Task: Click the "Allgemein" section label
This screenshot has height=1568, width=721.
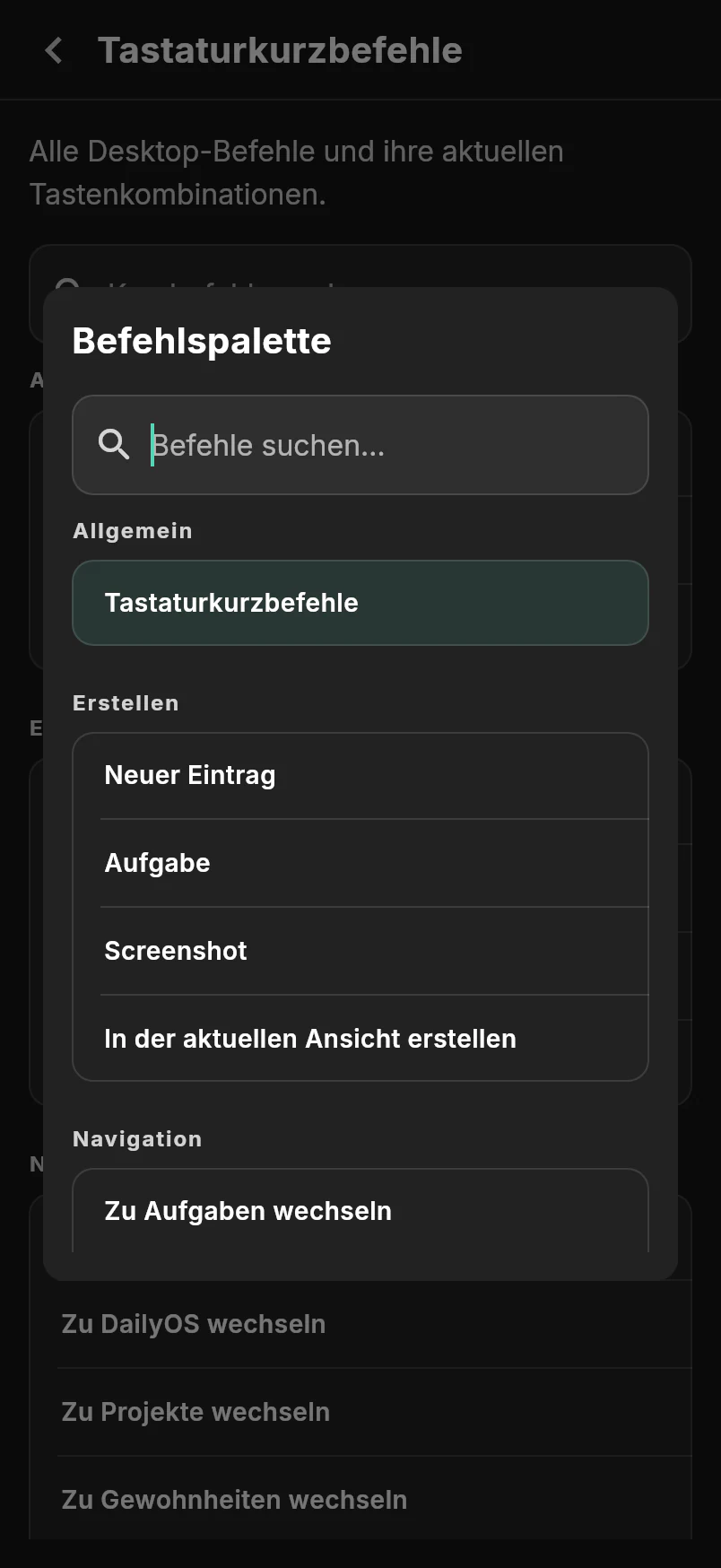Action: [x=133, y=531]
